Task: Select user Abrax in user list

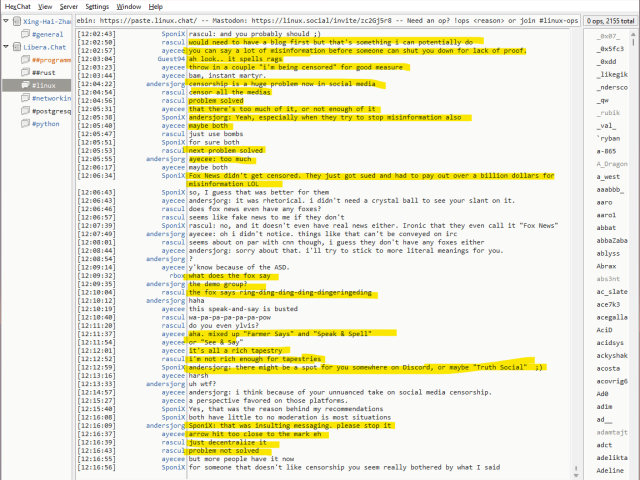Action: coord(606,266)
